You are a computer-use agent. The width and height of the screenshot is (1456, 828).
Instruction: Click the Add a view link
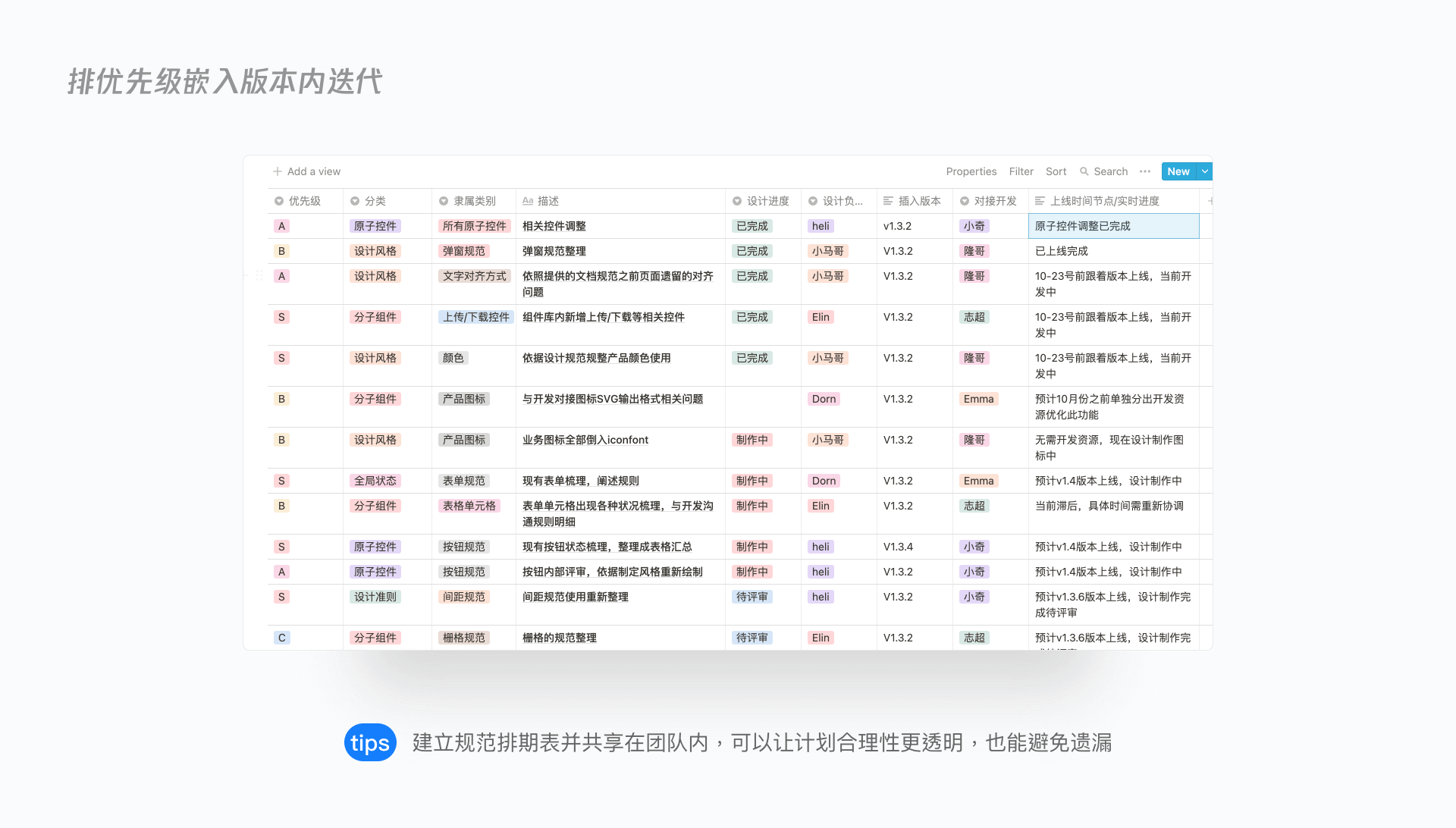(x=313, y=171)
